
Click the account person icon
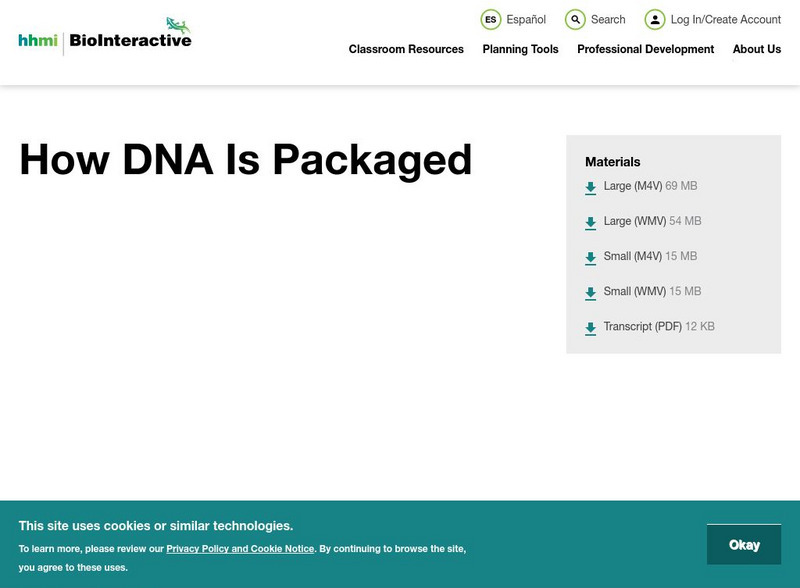tap(654, 18)
